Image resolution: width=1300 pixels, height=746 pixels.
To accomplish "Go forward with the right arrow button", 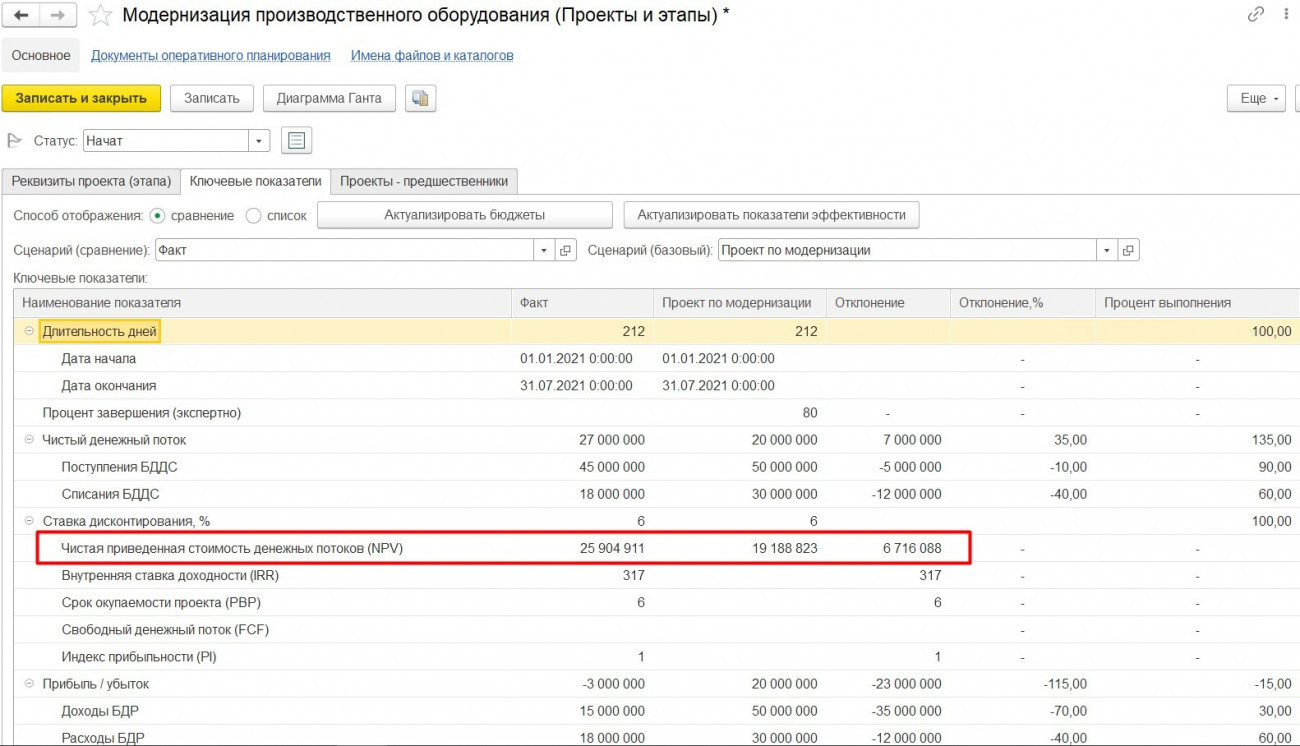I will click(57, 15).
